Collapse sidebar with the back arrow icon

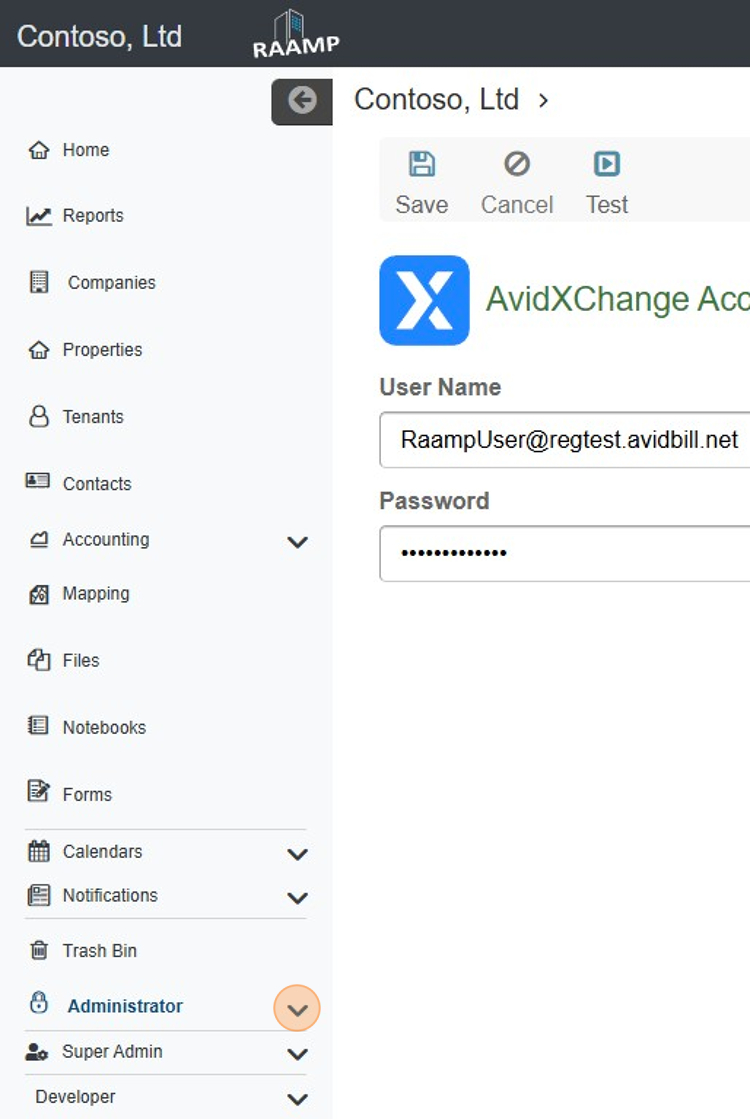click(302, 101)
